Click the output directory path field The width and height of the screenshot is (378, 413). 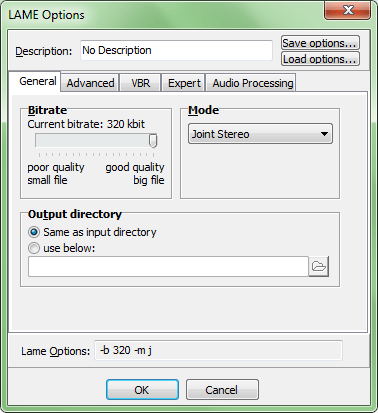(x=168, y=266)
